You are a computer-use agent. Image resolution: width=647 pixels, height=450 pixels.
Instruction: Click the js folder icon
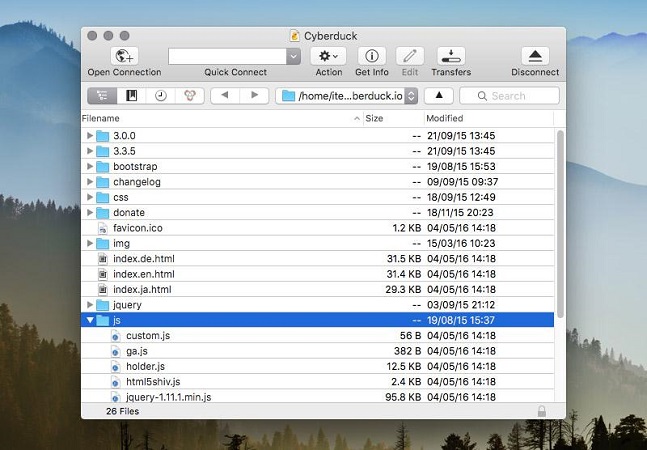[102, 320]
